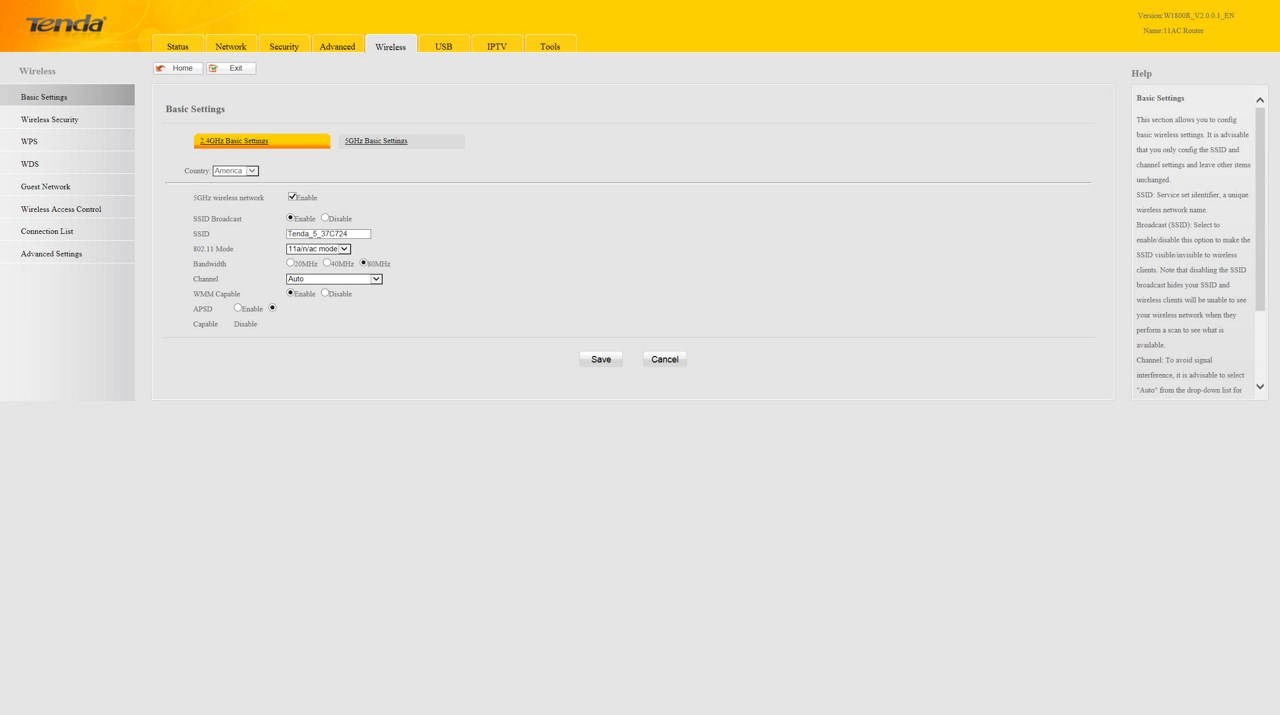Click the Basic Settings page heading
Image resolution: width=1280 pixels, height=715 pixels.
(195, 109)
